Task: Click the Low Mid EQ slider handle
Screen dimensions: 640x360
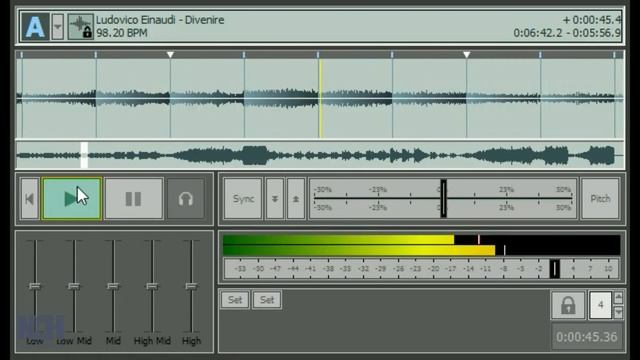Action: [x=74, y=286]
